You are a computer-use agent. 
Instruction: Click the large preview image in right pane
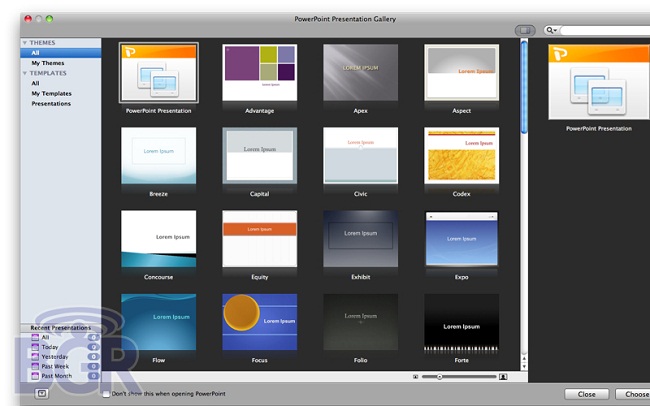pyautogui.click(x=599, y=82)
